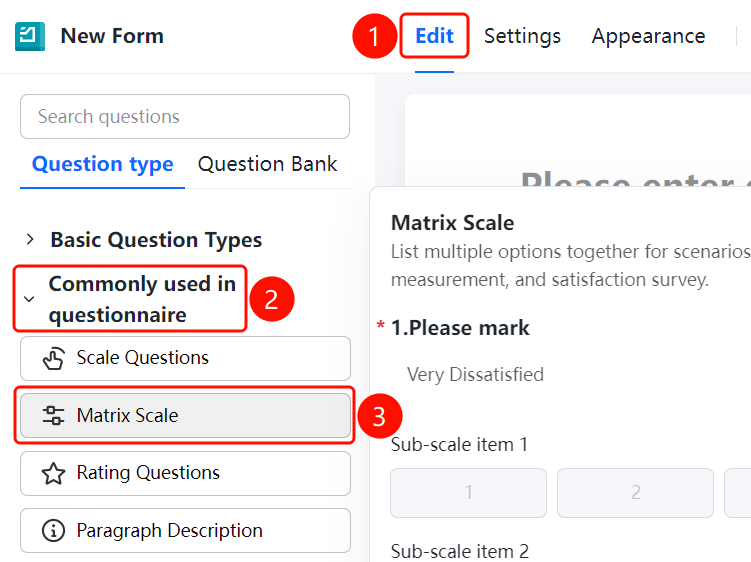The width and height of the screenshot is (751, 562).
Task: Click the Scale Questions hand icon
Action: [53, 358]
